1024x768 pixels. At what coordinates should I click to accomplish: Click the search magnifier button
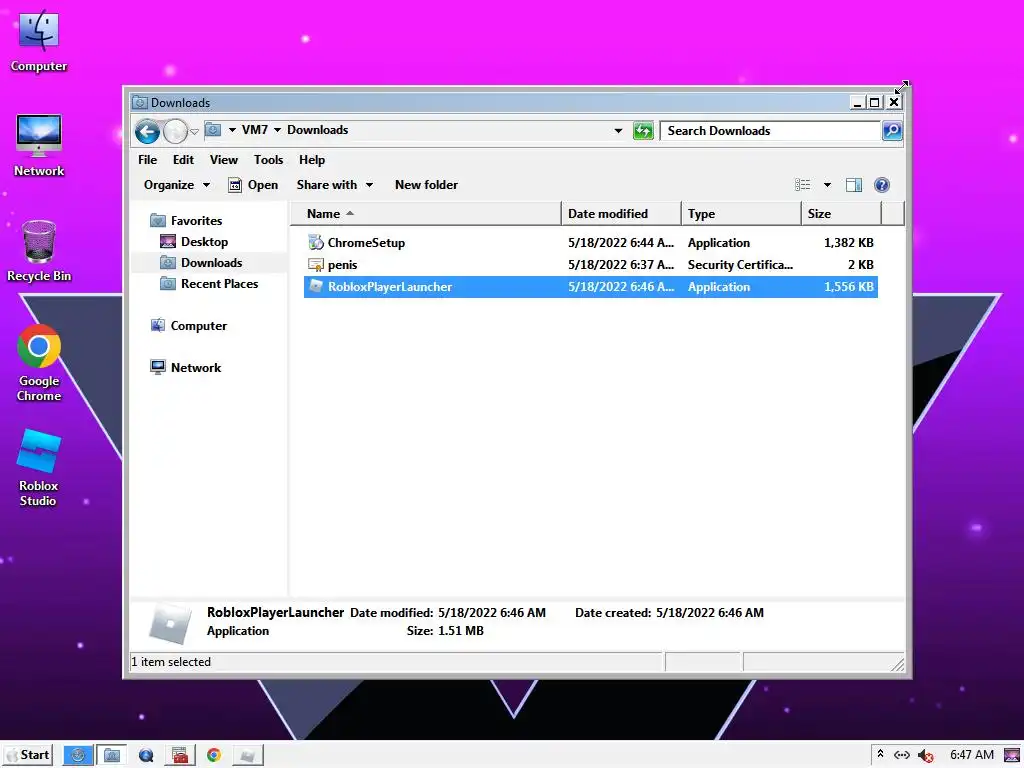[892, 131]
